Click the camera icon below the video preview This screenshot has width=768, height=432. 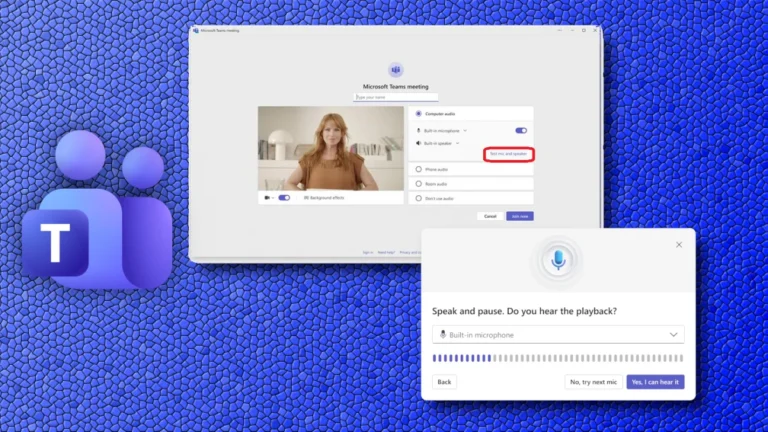click(267, 198)
